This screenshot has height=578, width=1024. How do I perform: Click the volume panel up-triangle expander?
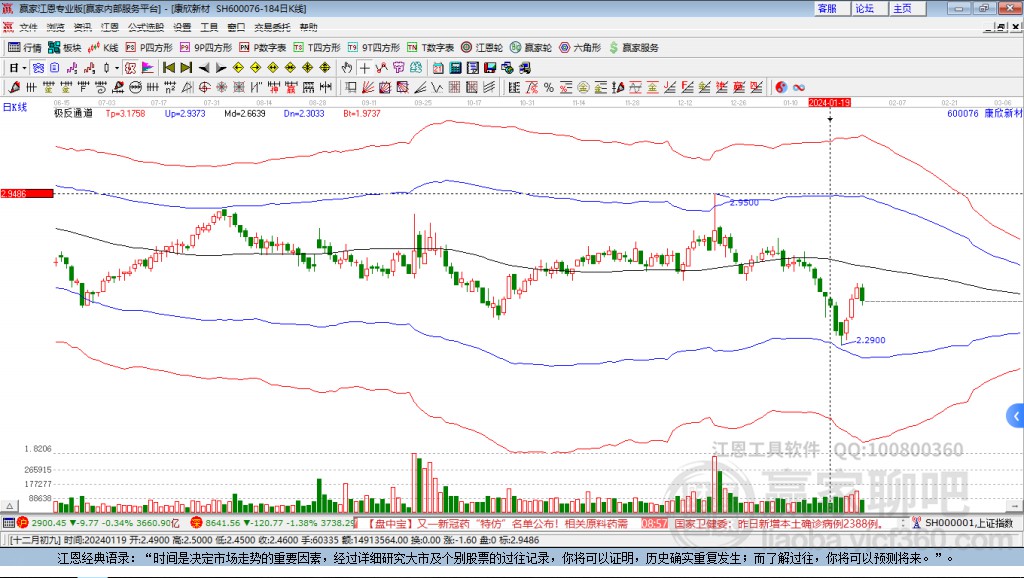[x=9, y=506]
